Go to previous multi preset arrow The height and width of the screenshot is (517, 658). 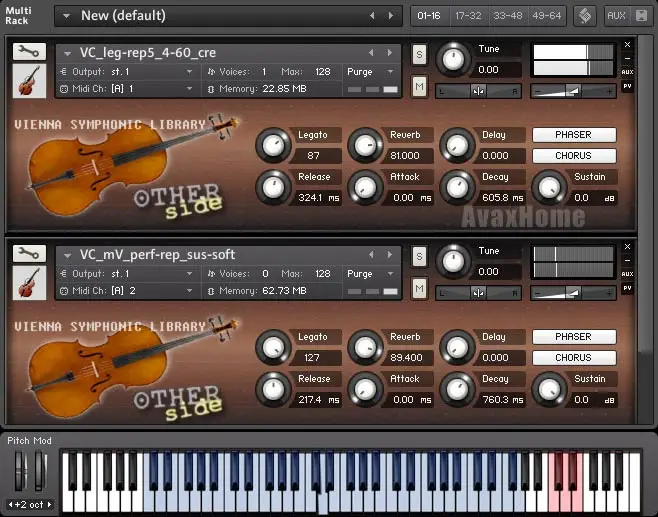(x=372, y=16)
